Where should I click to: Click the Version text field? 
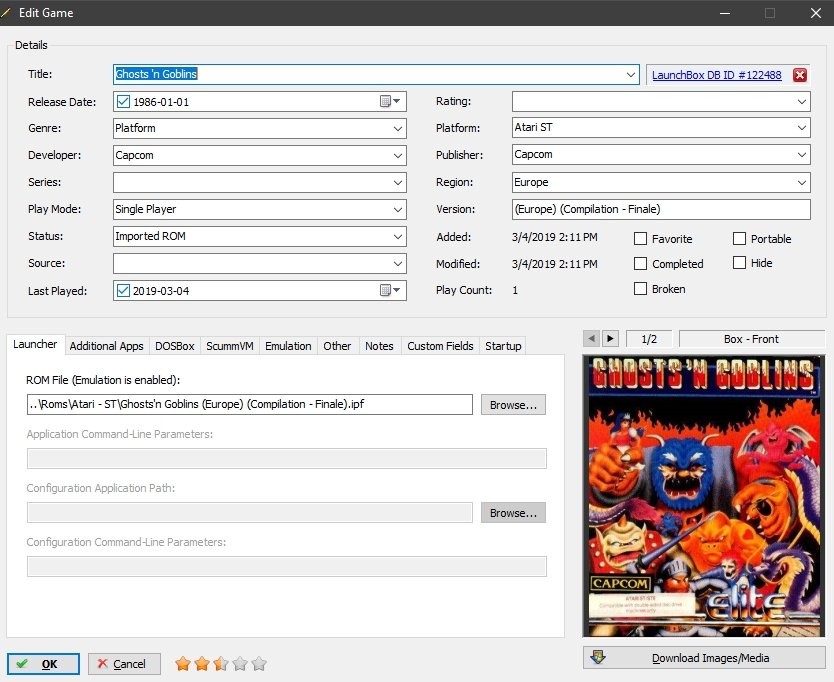coord(661,209)
